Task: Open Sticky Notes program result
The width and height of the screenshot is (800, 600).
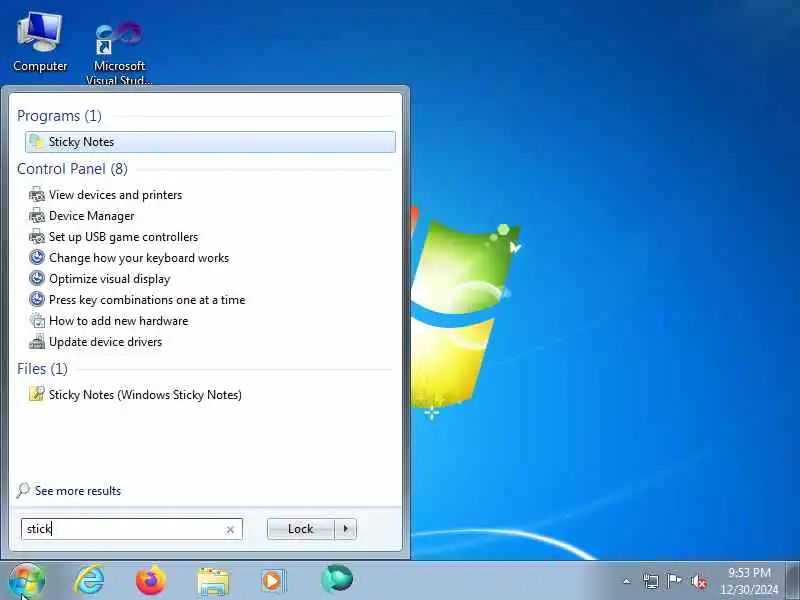Action: click(210, 142)
